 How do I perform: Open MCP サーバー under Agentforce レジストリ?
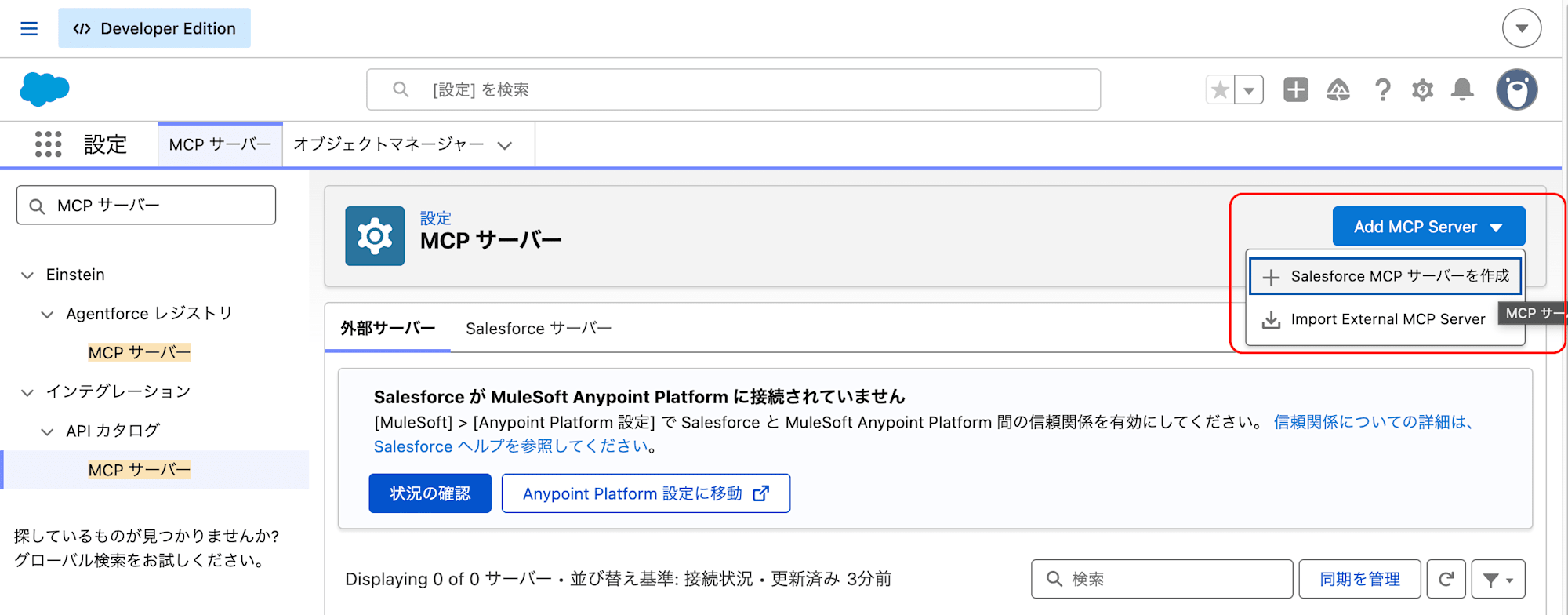point(140,352)
